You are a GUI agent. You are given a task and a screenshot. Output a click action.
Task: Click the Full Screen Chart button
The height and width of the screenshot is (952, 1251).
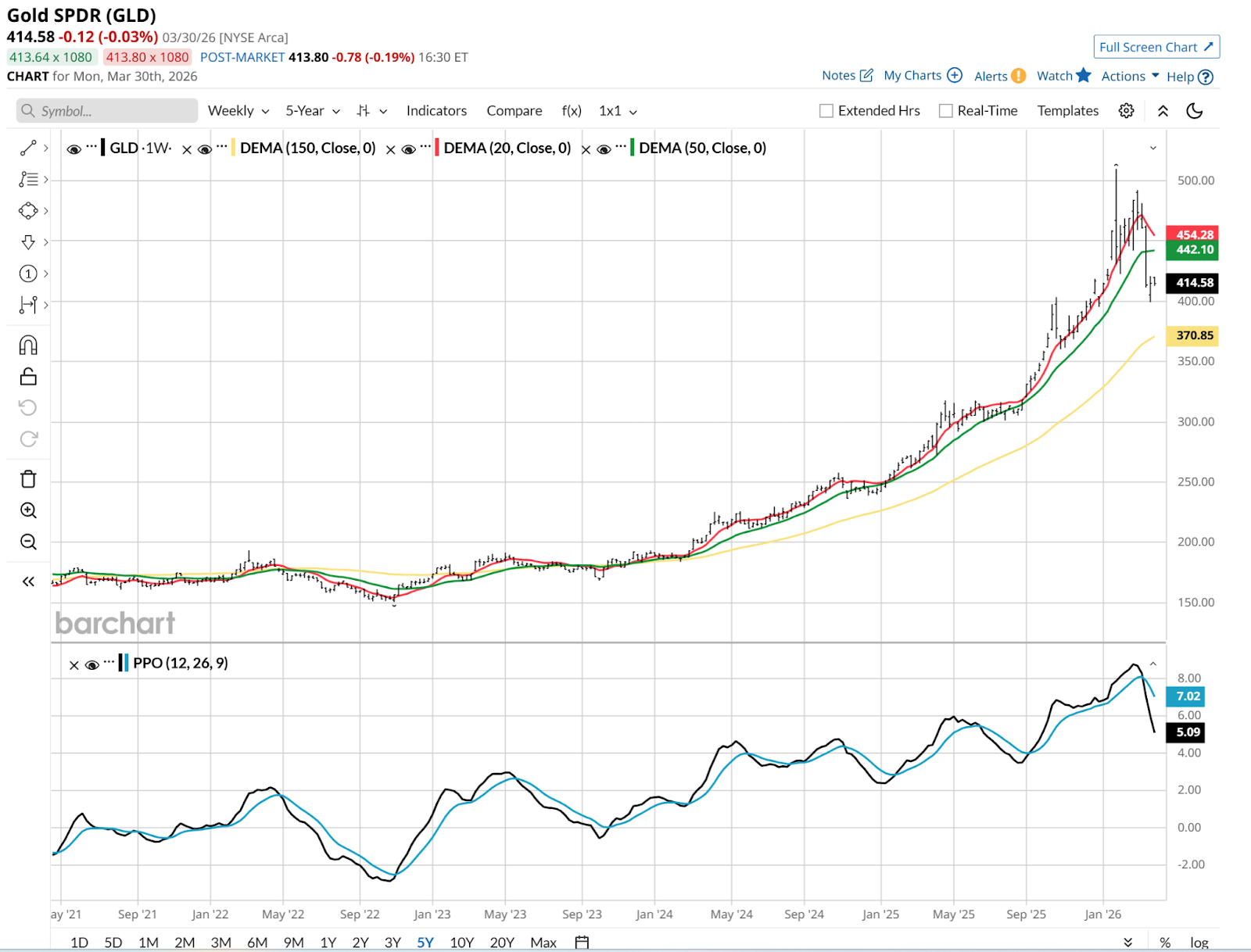coord(1156,47)
